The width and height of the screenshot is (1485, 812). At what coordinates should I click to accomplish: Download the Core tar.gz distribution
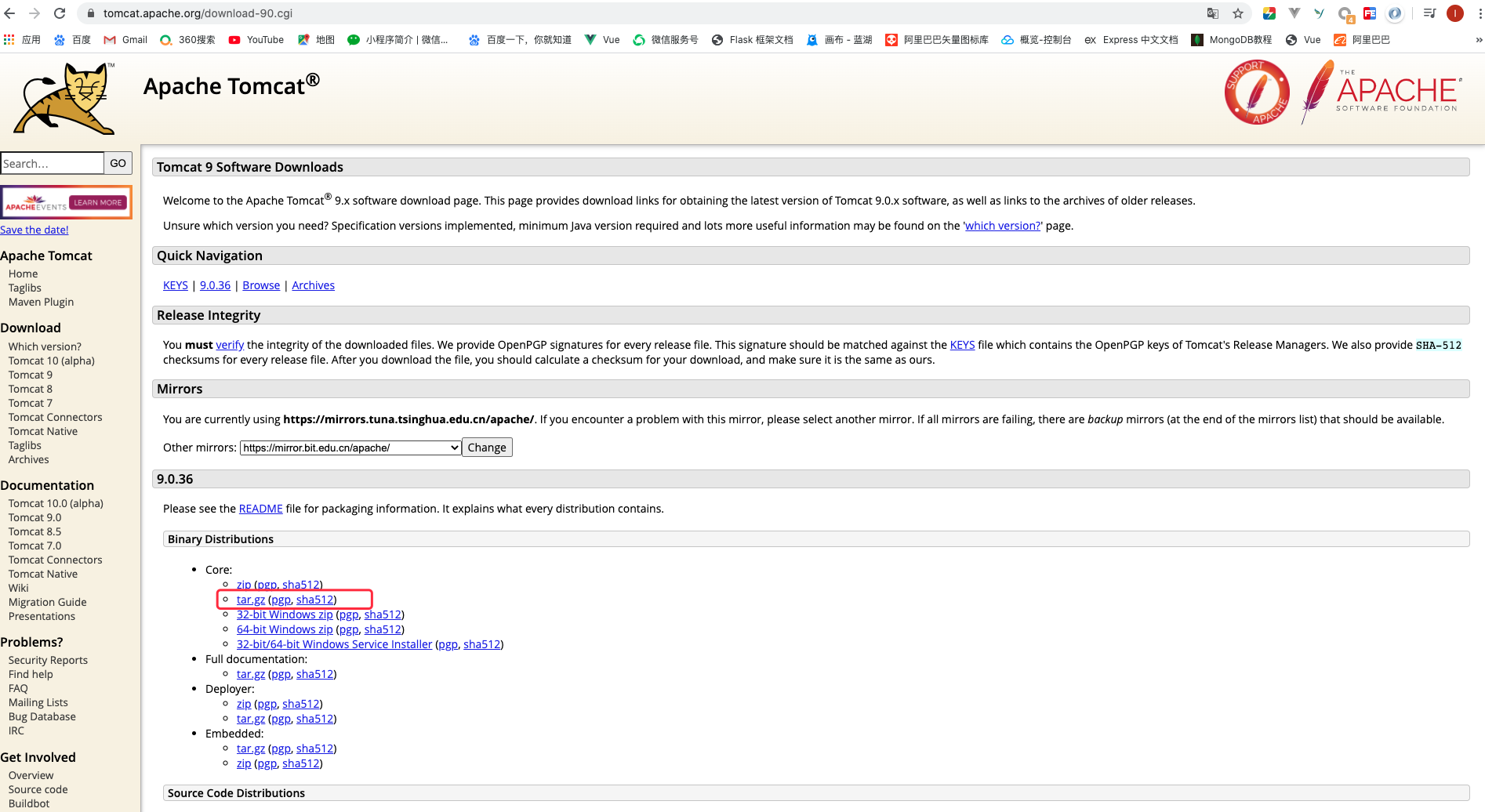pyautogui.click(x=251, y=600)
